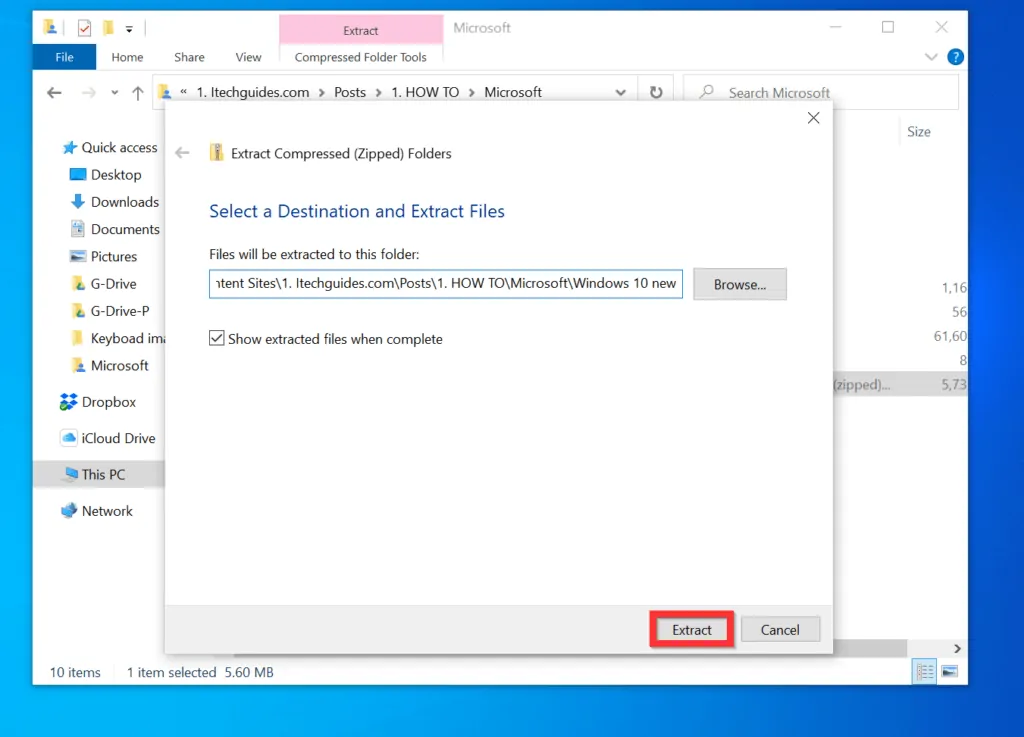
Task: Open the Help question mark icon
Action: (x=955, y=57)
